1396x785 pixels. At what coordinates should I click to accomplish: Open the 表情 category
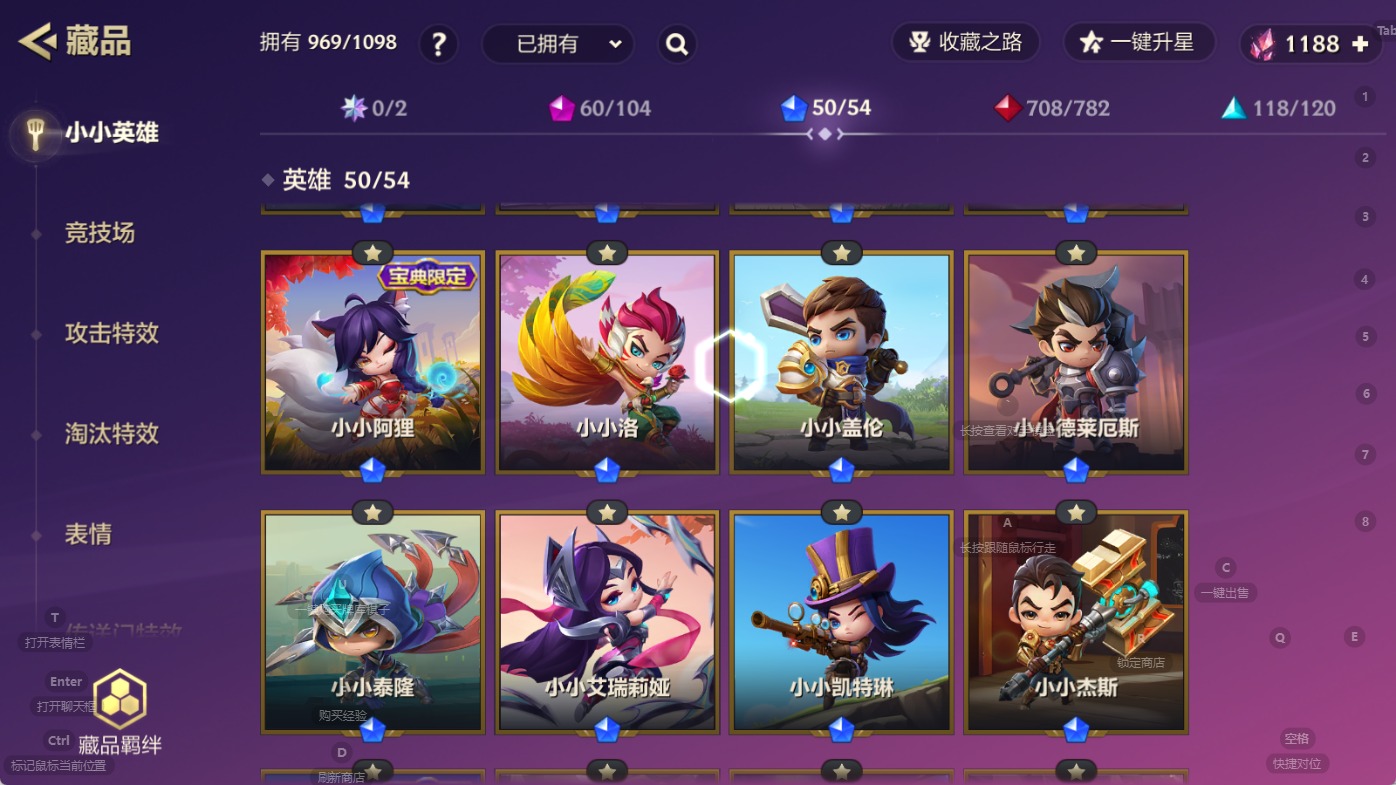pyautogui.click(x=88, y=534)
